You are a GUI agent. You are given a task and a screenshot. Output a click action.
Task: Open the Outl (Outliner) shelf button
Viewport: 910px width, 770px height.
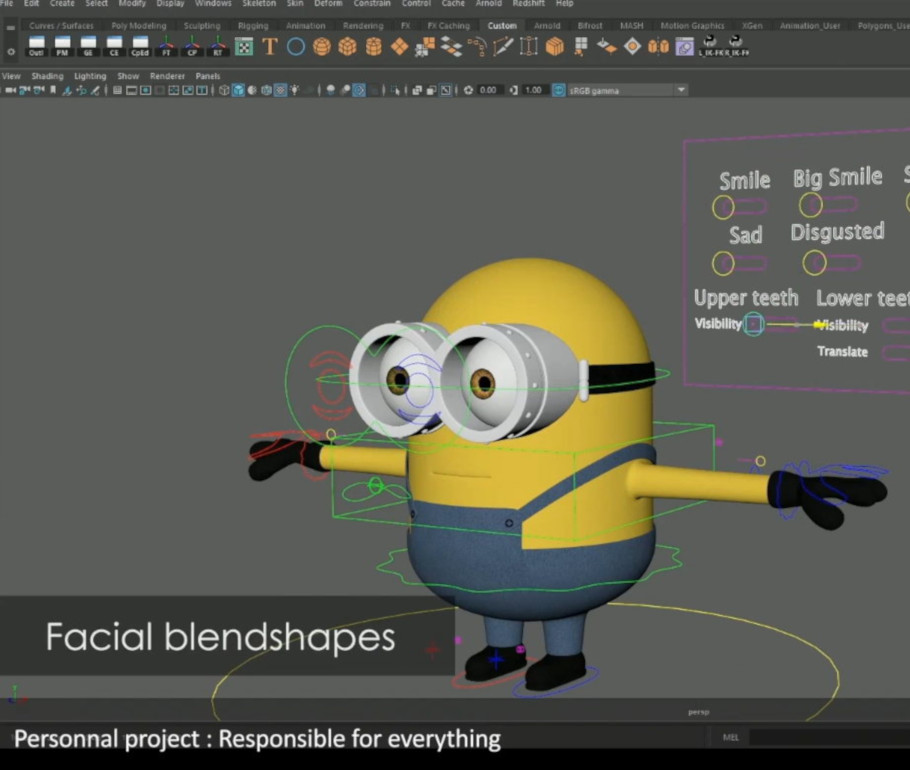[x=37, y=46]
